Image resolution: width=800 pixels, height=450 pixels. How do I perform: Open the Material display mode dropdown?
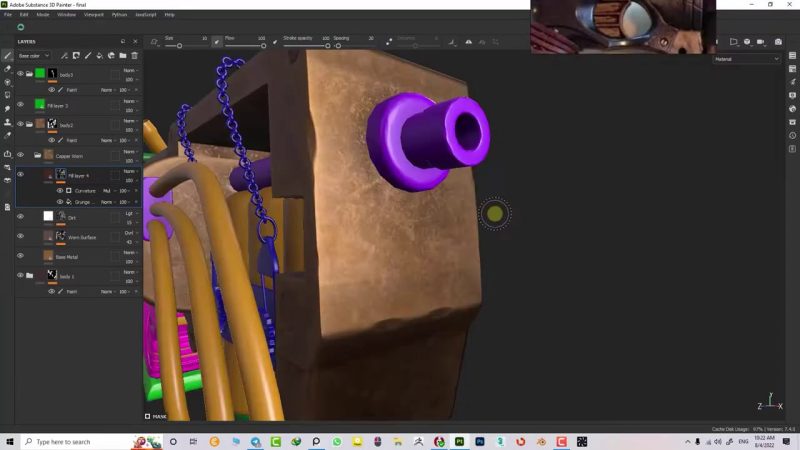(746, 60)
